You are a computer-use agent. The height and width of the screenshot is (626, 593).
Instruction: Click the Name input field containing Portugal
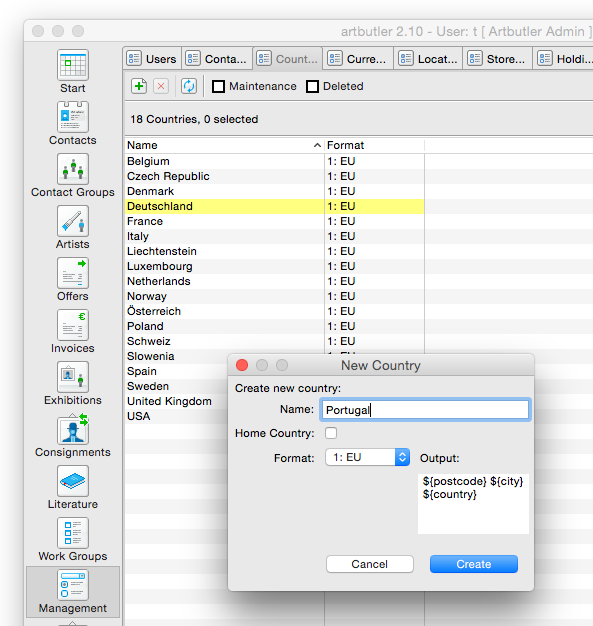[x=425, y=410]
